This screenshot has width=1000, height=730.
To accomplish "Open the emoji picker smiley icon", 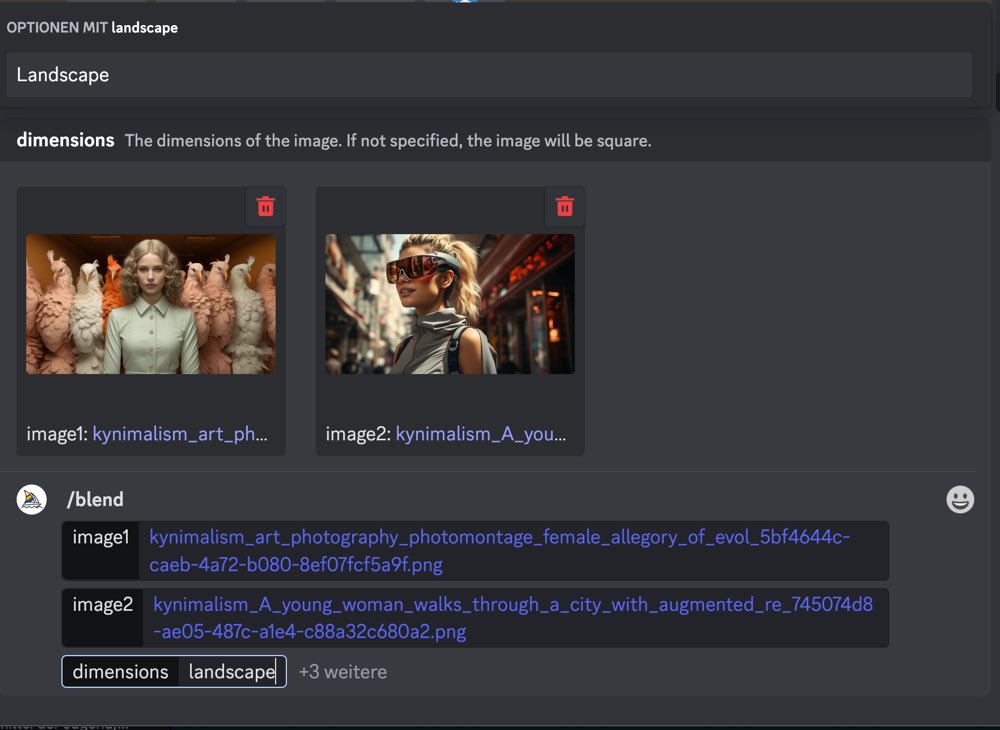I will [x=960, y=500].
